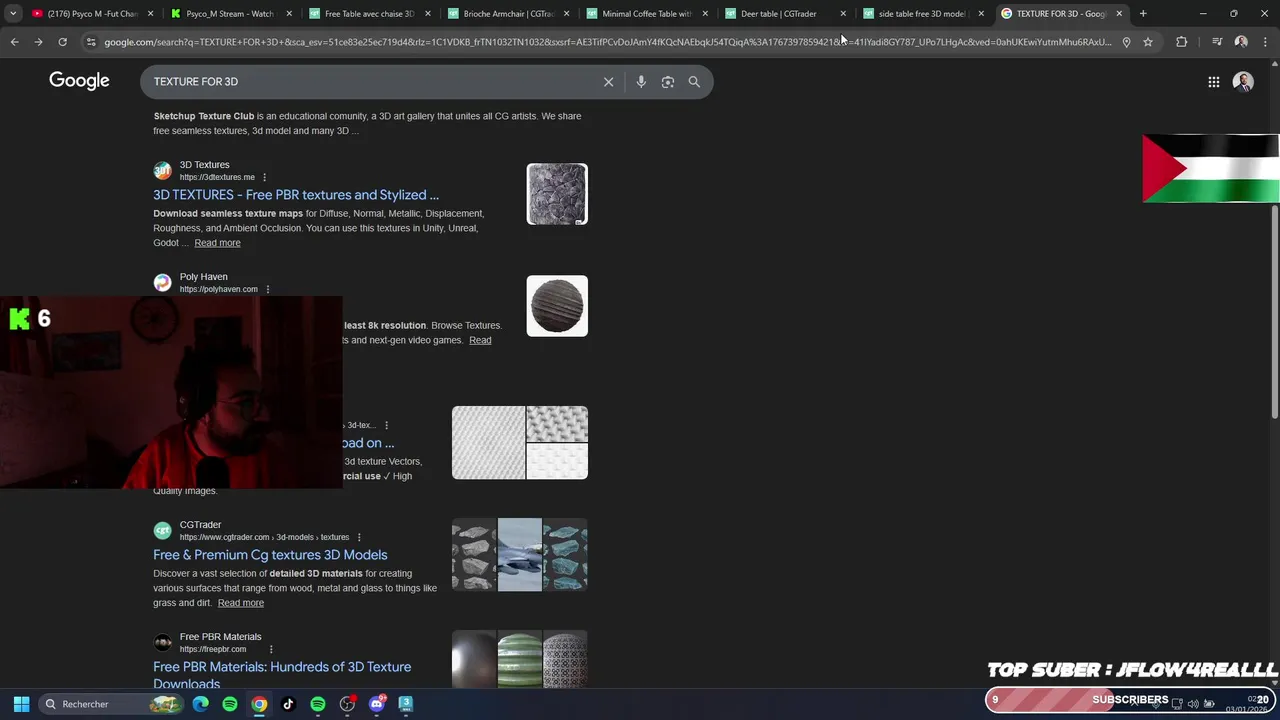Image resolution: width=1280 pixels, height=720 pixels.
Task: Open the 3D Textures stone thumbnail
Action: pyautogui.click(x=557, y=194)
